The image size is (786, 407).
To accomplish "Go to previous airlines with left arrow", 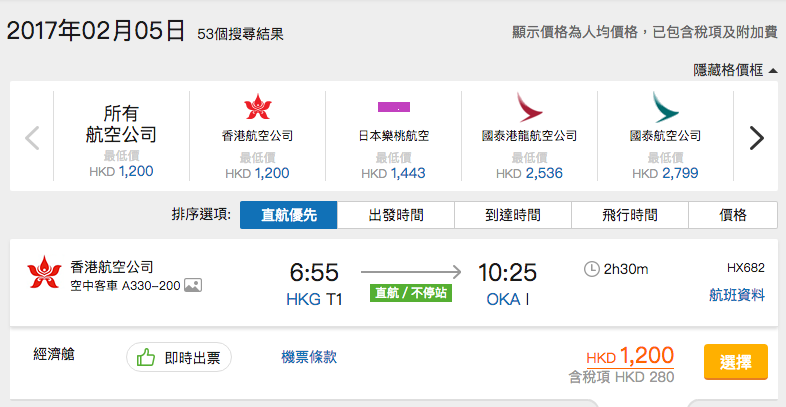I will tap(32, 138).
